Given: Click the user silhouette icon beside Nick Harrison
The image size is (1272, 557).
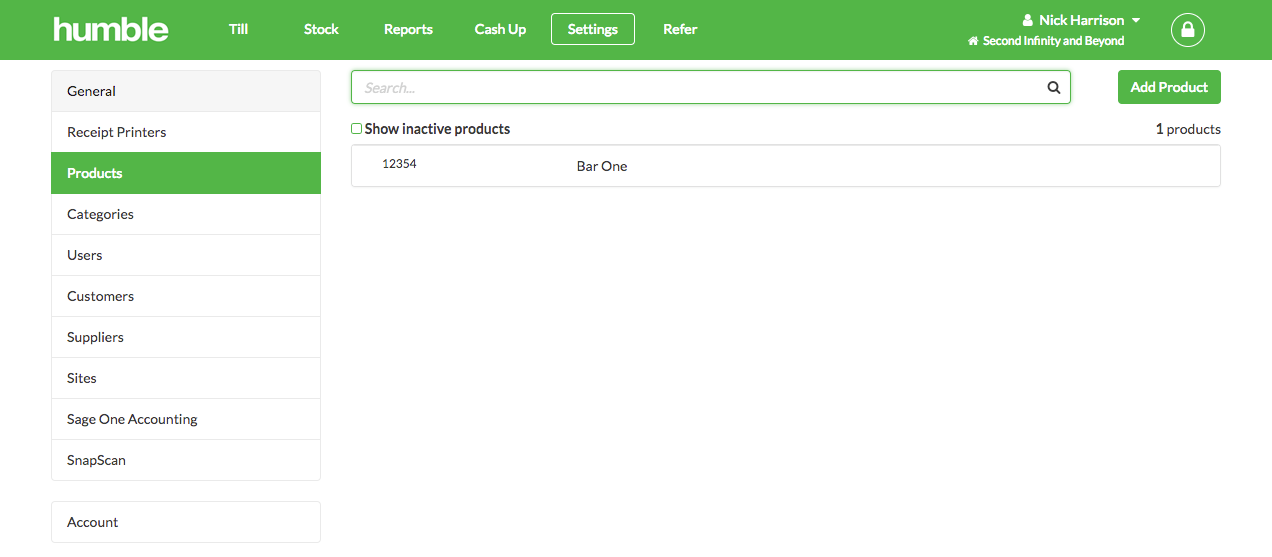Looking at the screenshot, I should 1027,20.
